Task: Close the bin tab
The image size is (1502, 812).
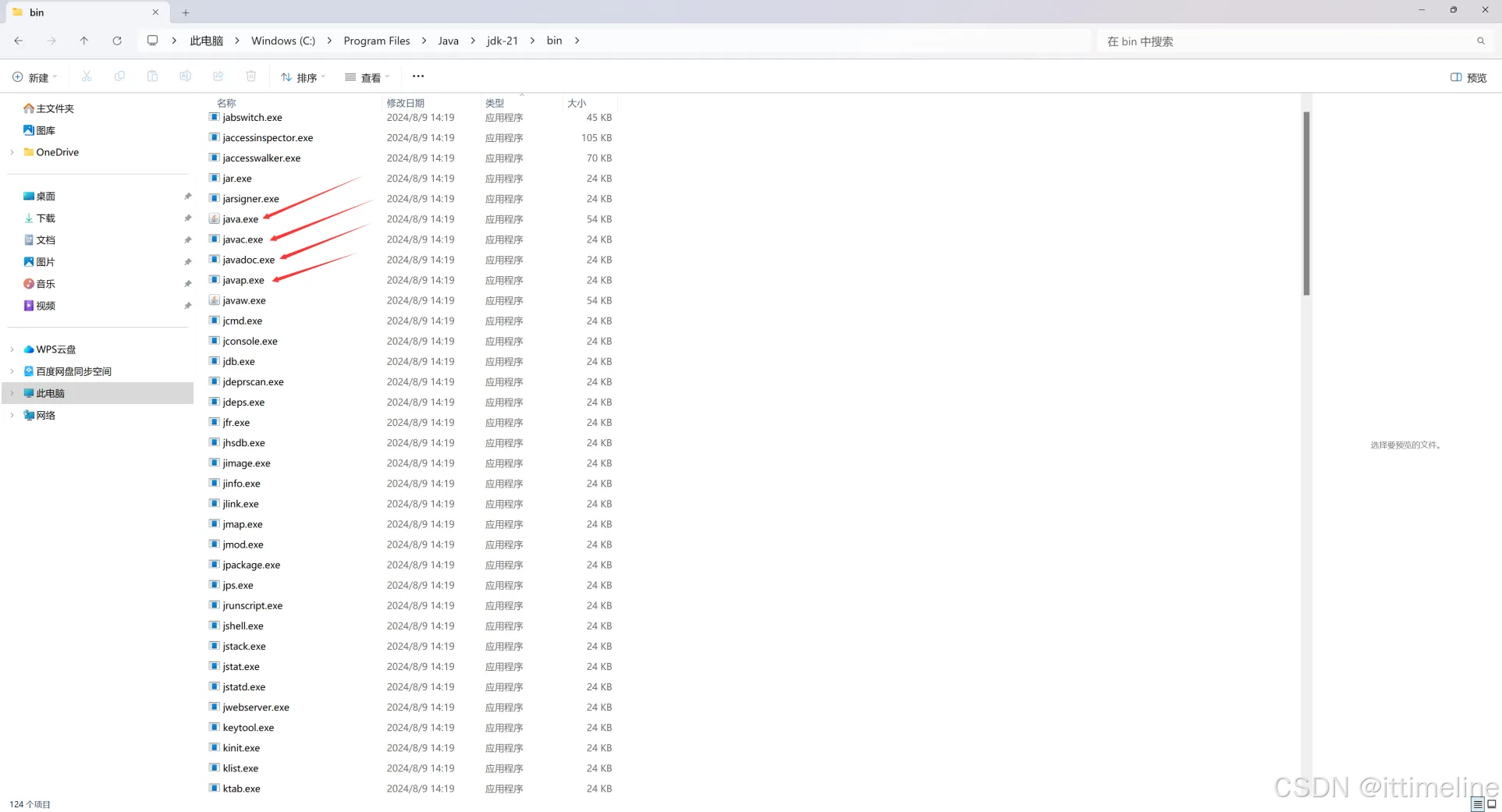Action: pos(155,12)
